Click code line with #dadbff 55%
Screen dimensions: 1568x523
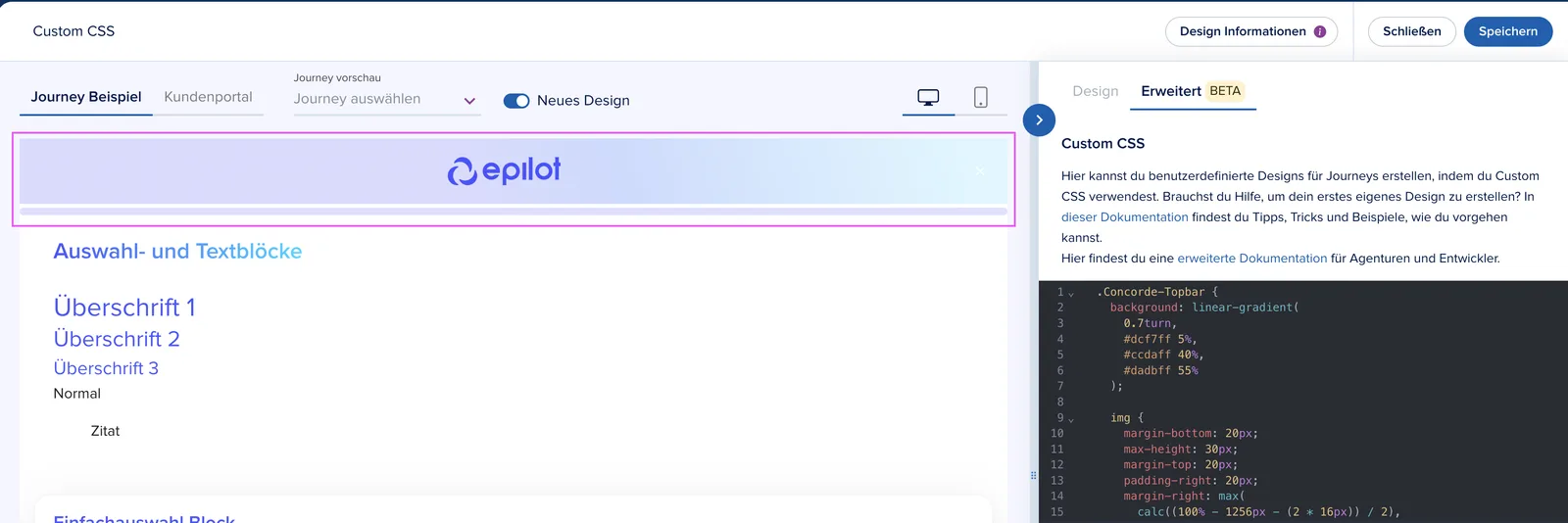pos(1160,370)
